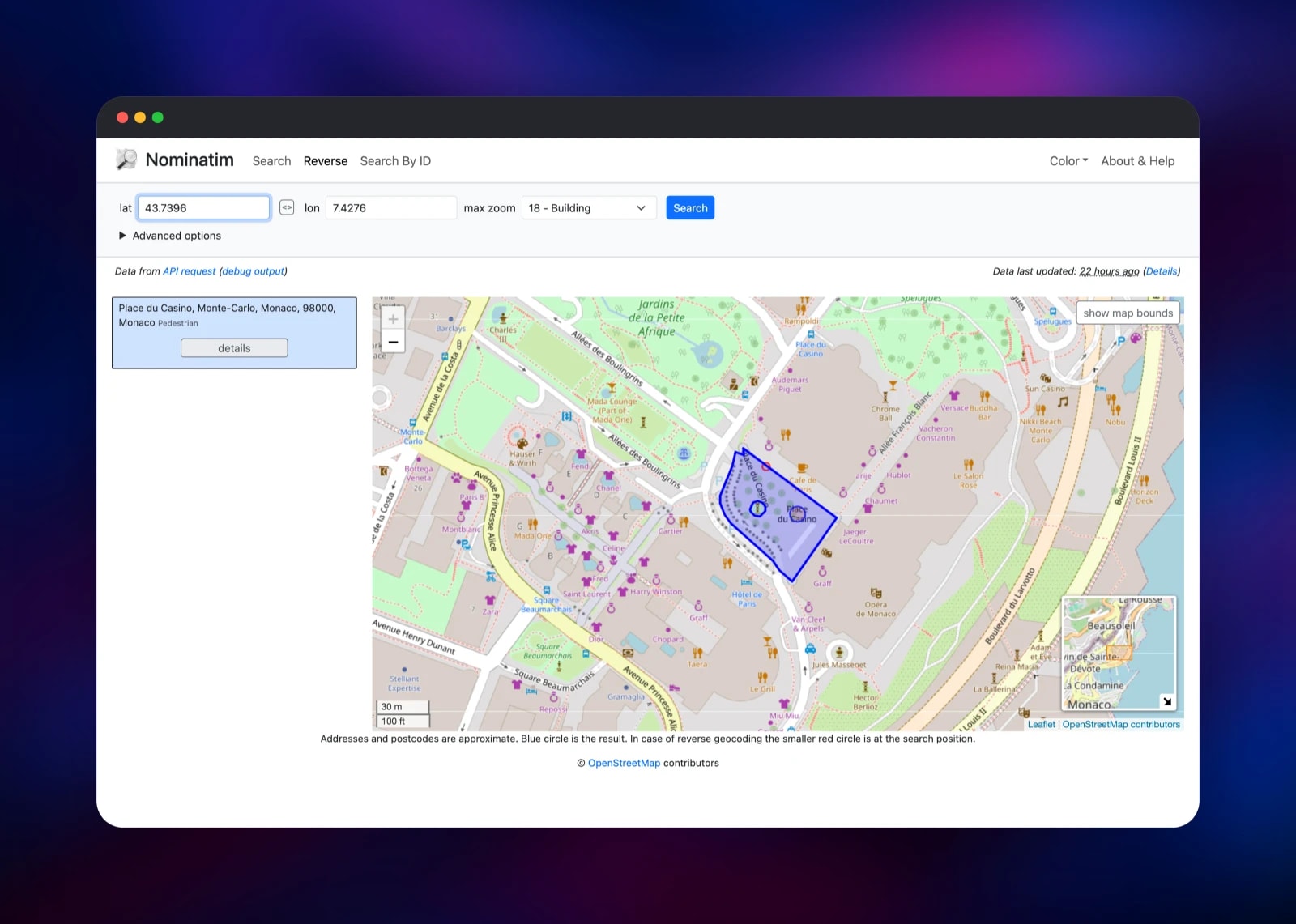
Task: Collapse the minimap with arrow icon
Action: tap(1166, 701)
